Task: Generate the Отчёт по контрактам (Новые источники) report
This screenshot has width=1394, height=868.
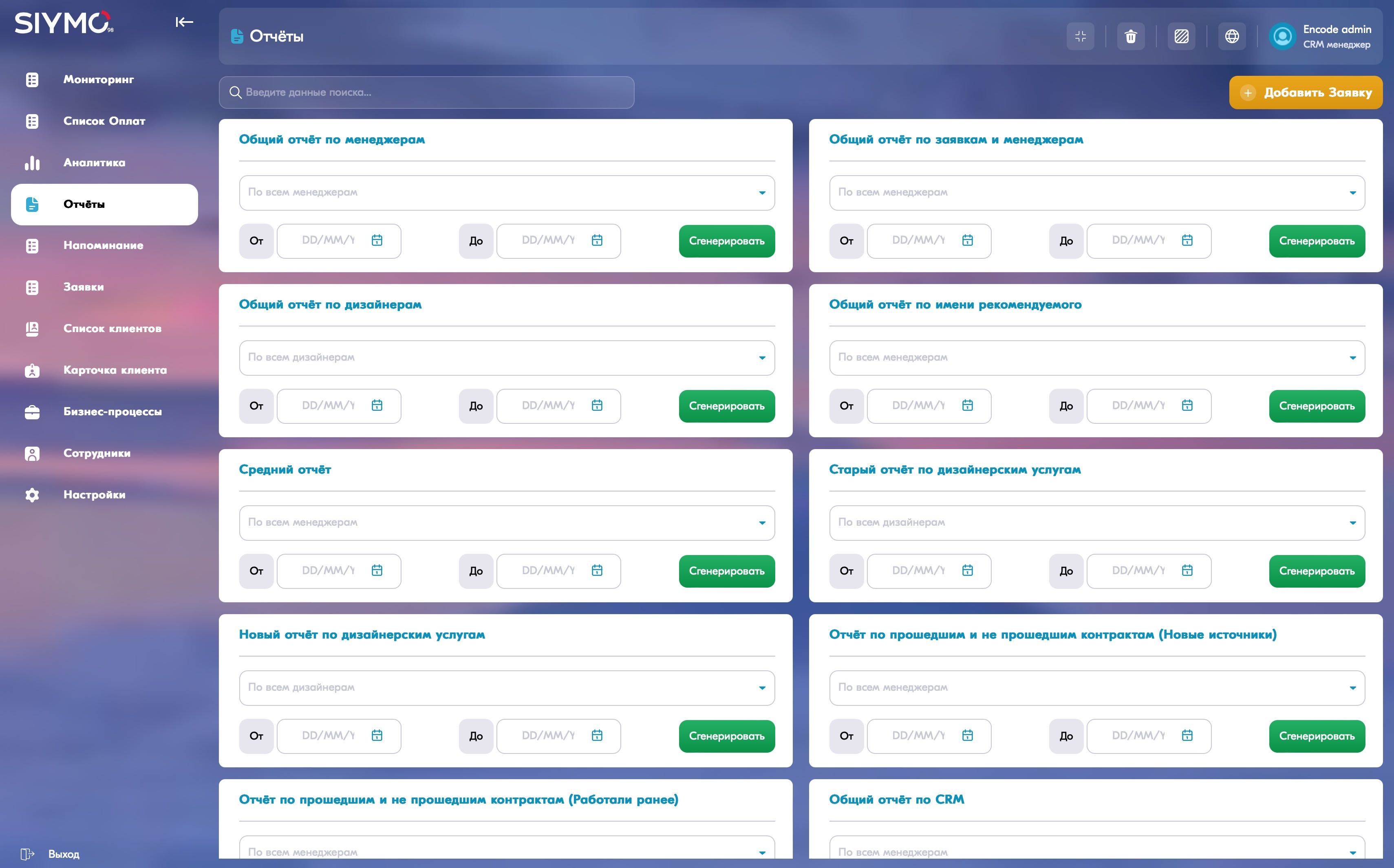Action: [x=1317, y=736]
